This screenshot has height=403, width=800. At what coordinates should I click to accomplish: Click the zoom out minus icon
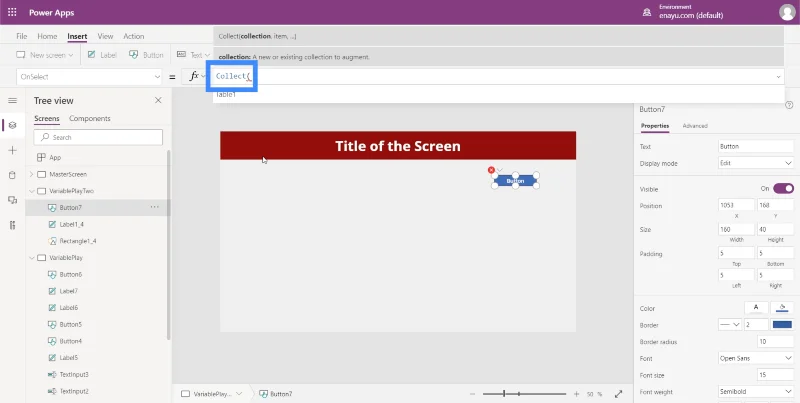[472, 394]
